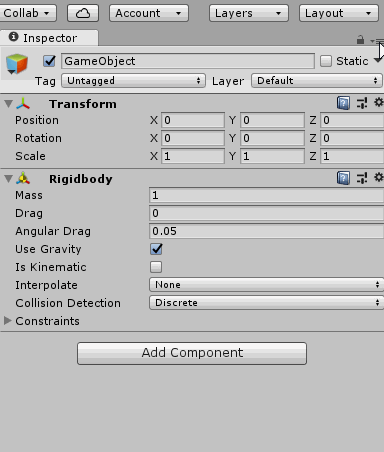
Task: Open the Collab dropdown
Action: point(27,13)
